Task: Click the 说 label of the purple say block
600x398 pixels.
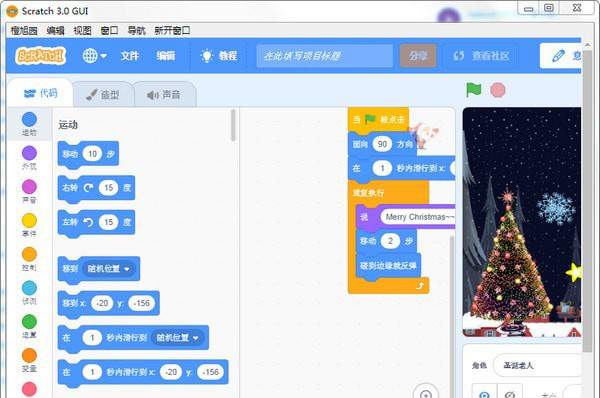Action: 364,217
